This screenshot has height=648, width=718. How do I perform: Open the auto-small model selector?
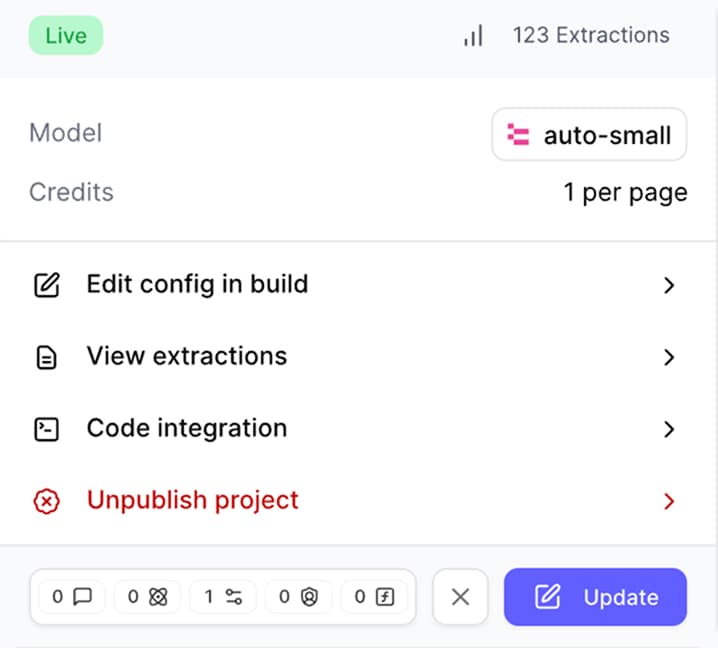(x=589, y=135)
